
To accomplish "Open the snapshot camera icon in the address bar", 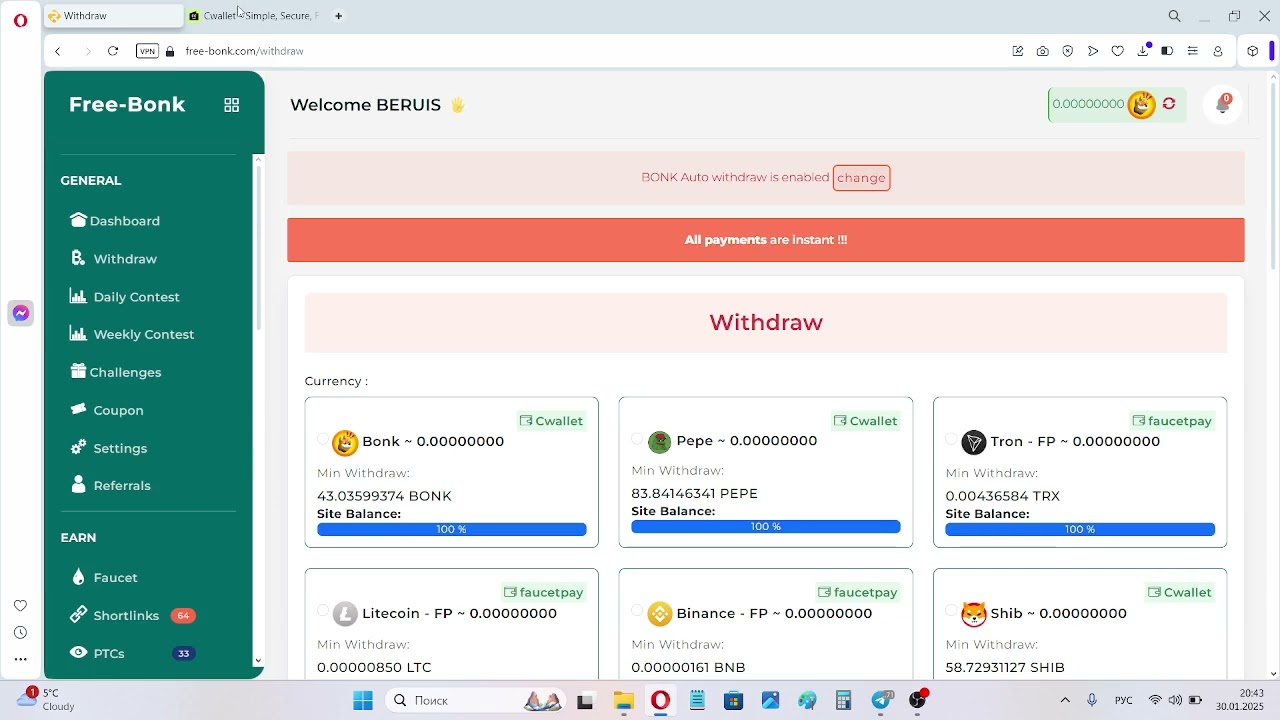I will 1043,51.
